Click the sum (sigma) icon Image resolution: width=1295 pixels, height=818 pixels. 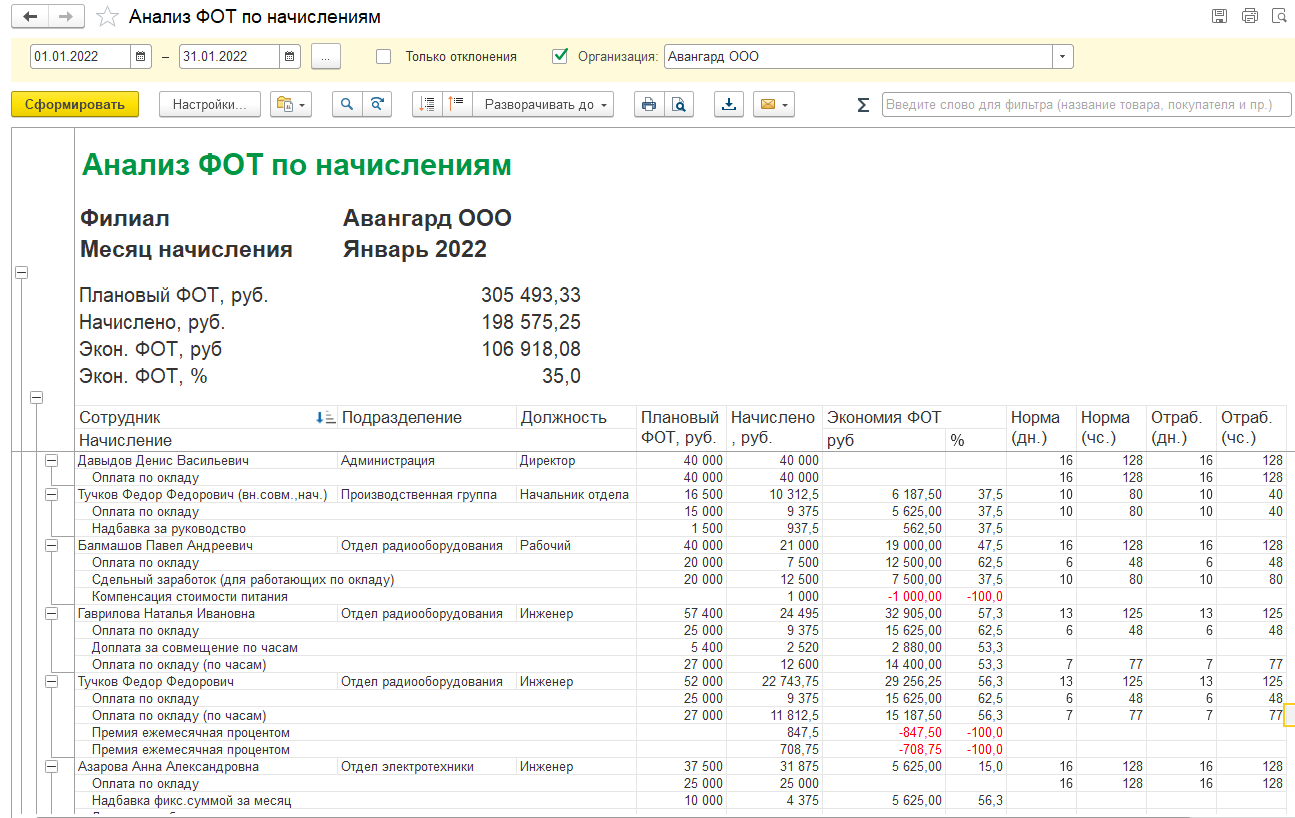(863, 105)
